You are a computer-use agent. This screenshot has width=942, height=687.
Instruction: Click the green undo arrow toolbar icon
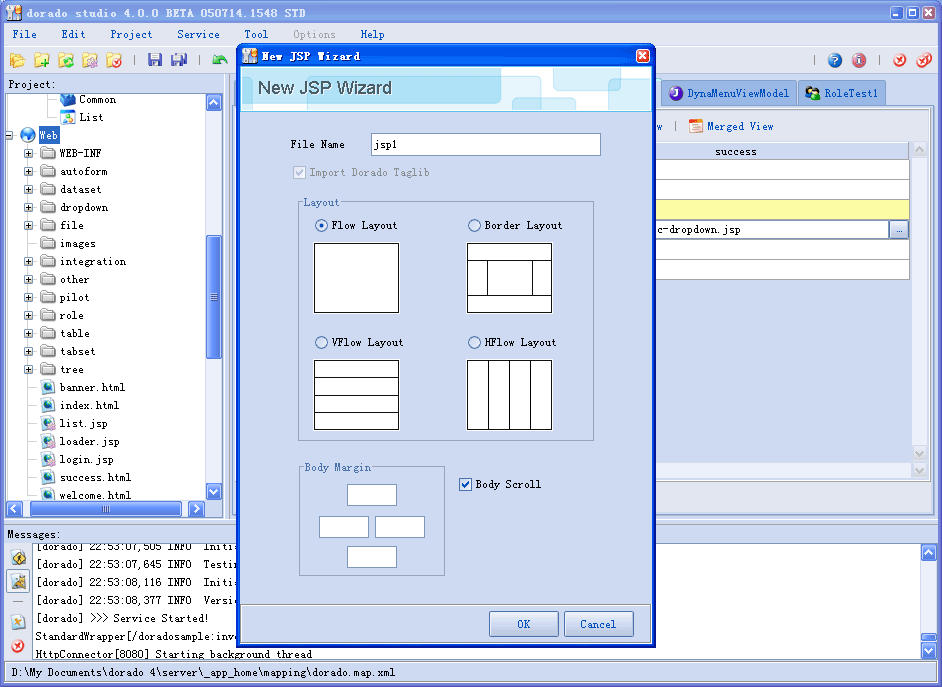pyautogui.click(x=220, y=59)
